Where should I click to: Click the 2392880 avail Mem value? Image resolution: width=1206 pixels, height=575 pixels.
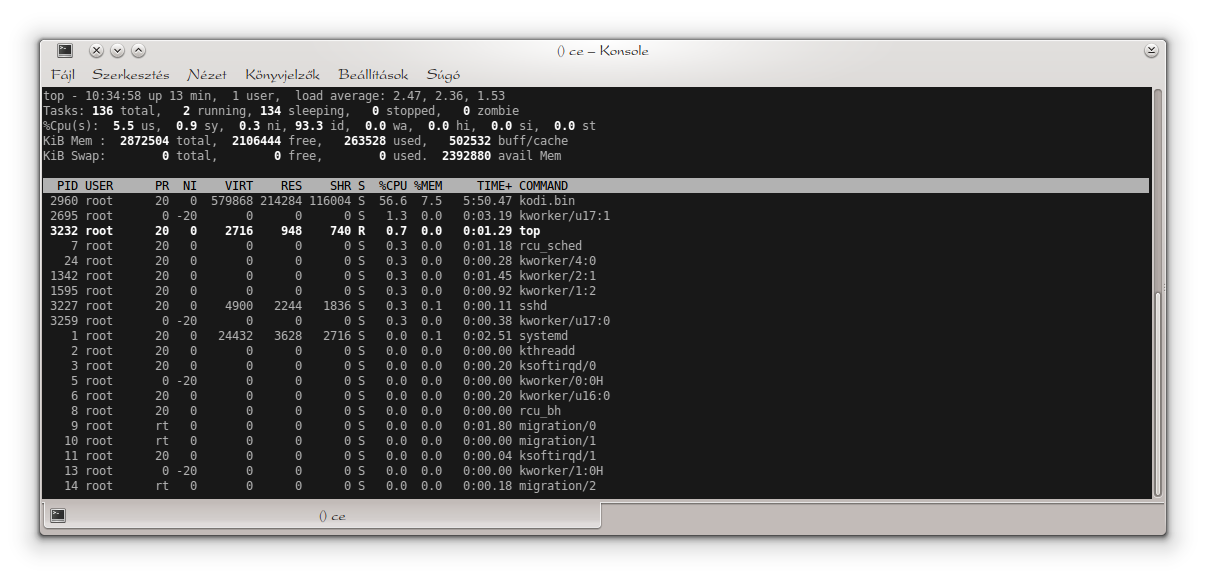[501, 156]
